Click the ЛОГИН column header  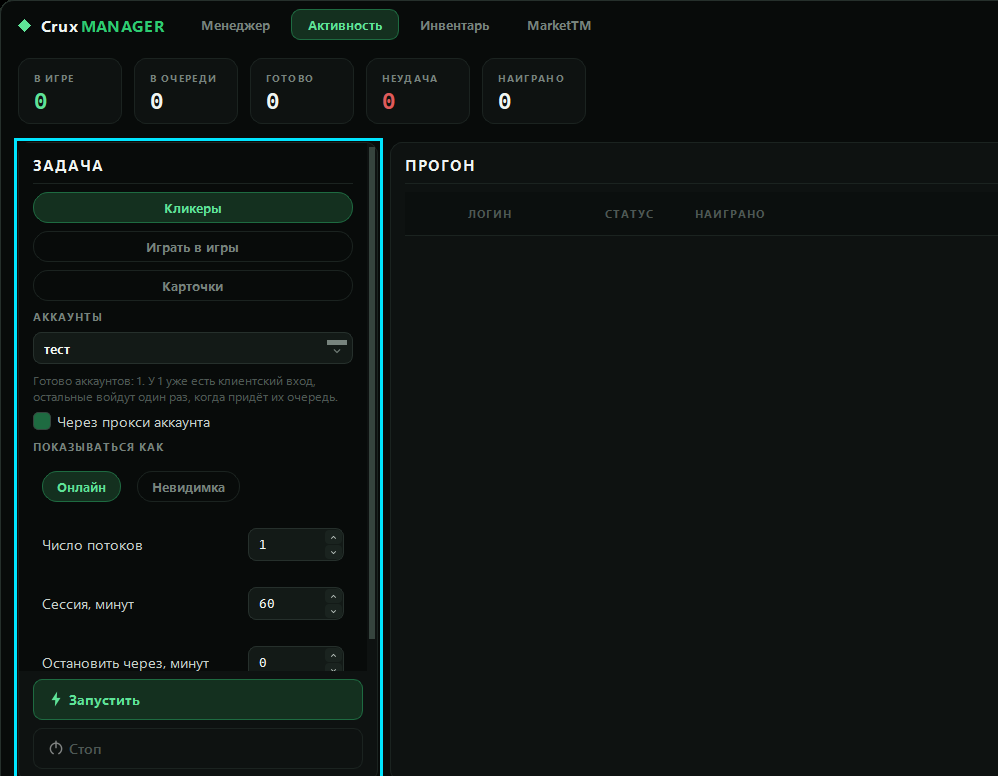[489, 215]
